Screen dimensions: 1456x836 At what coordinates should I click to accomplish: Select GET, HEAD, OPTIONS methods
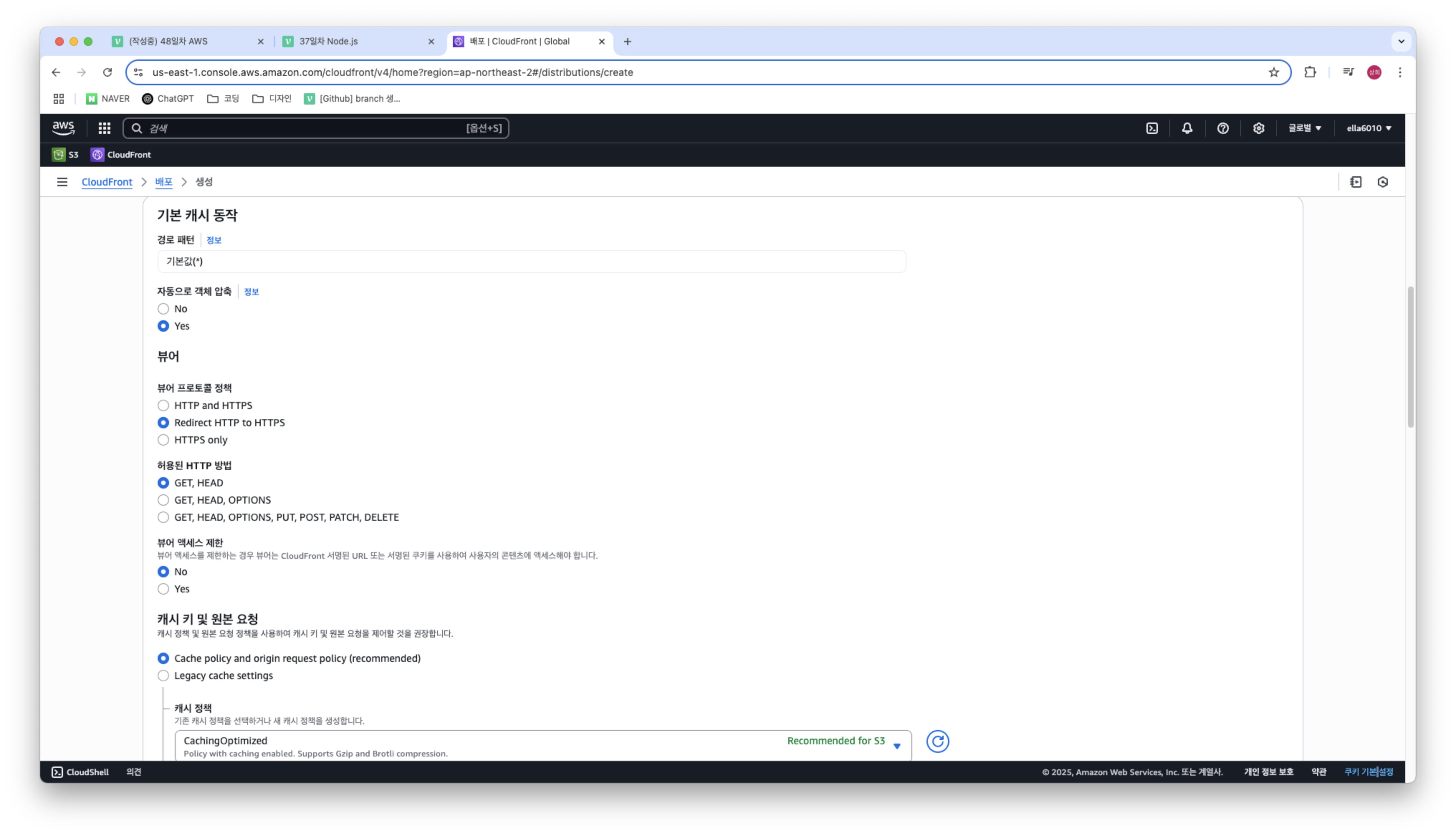pyautogui.click(x=163, y=500)
